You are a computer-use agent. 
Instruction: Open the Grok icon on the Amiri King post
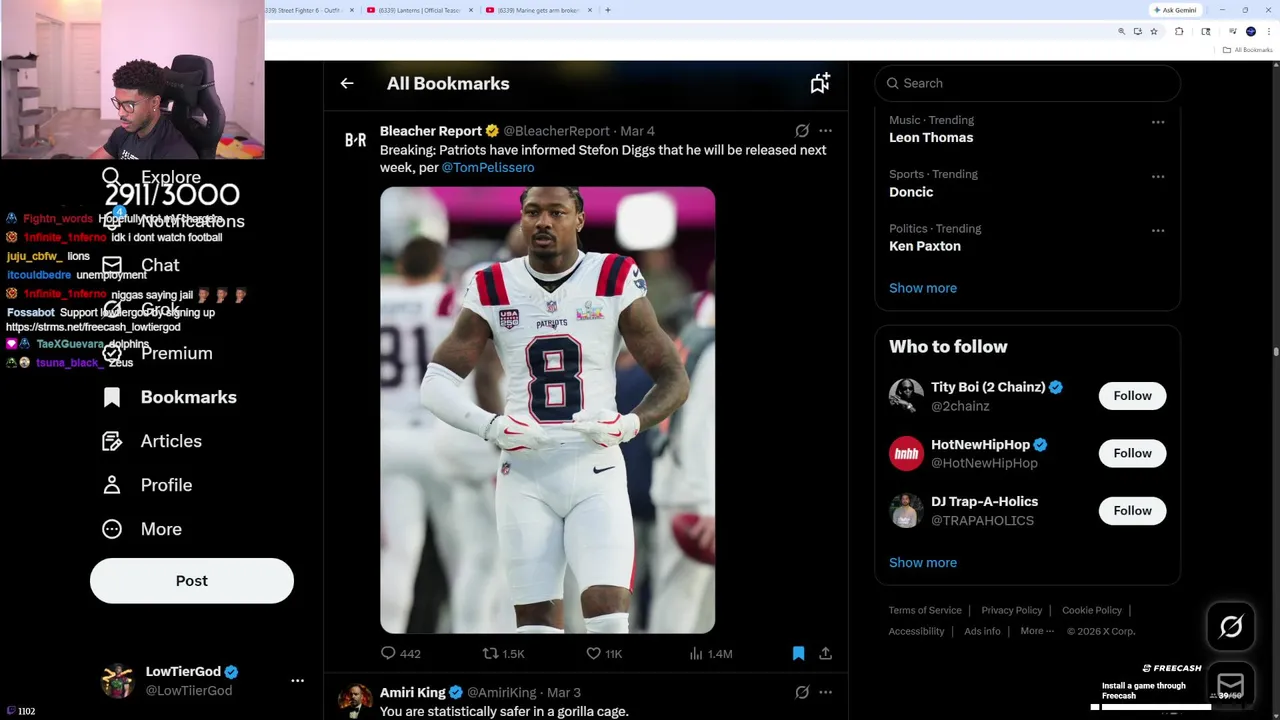click(802, 692)
